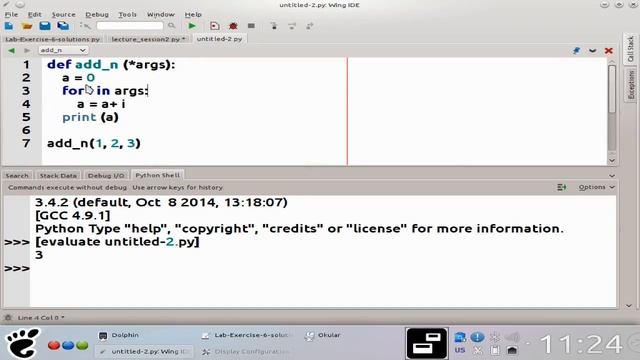
Task: Open the File menu
Action: tap(11, 14)
